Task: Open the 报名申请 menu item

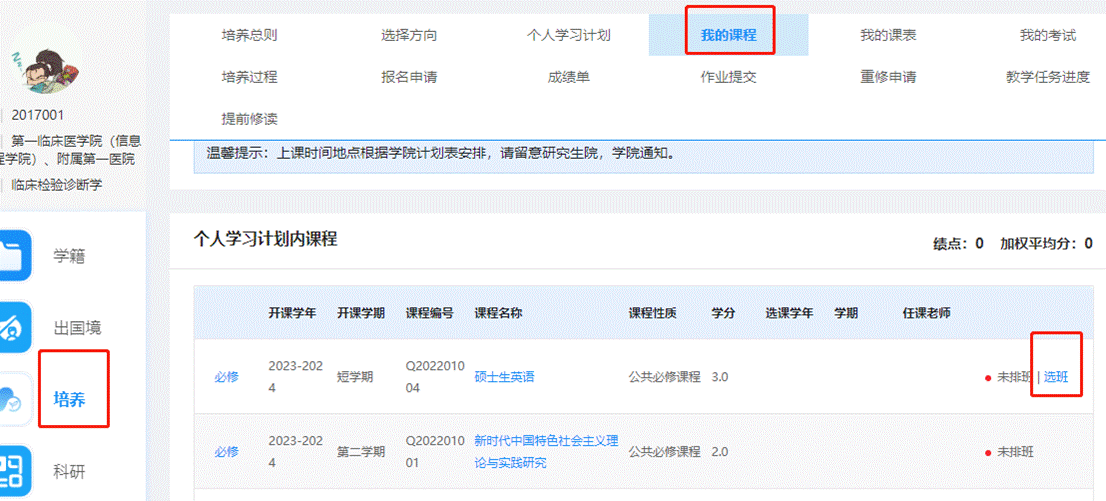Action: tap(409, 77)
